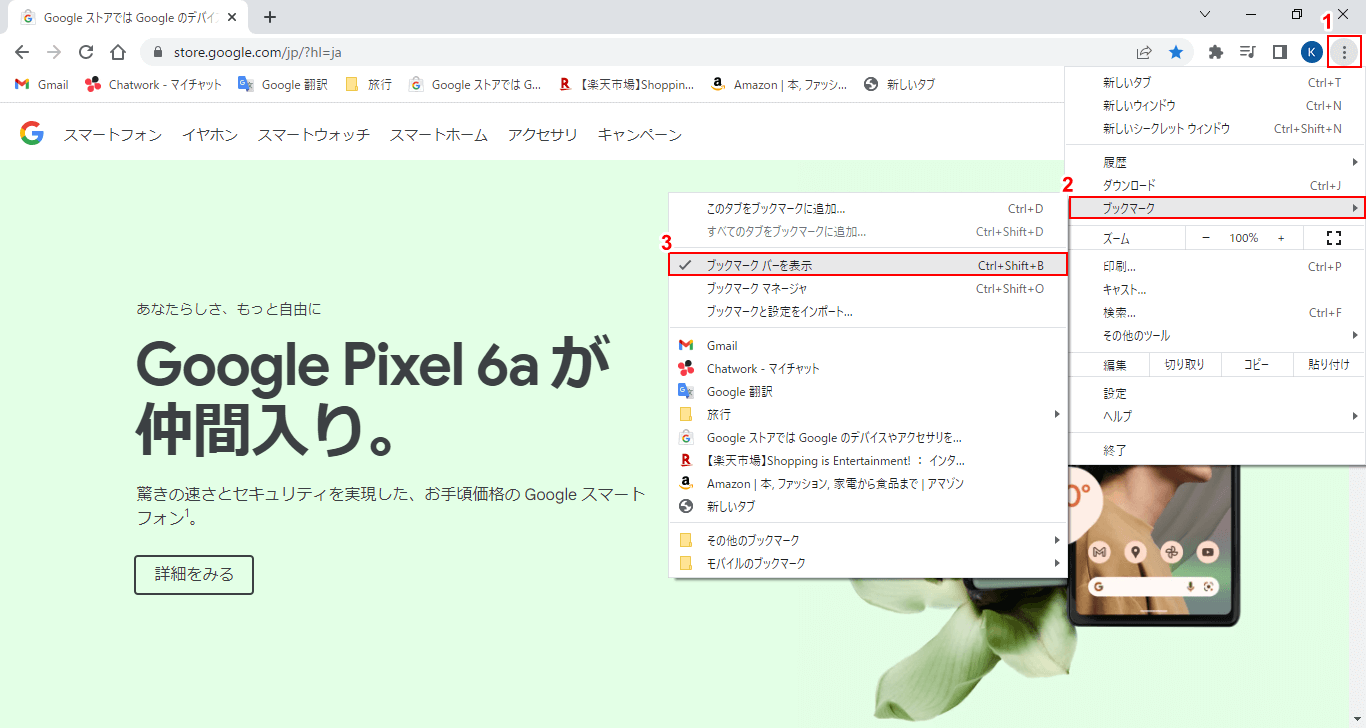Click the tab search chevron in title bar
This screenshot has height=728, width=1366.
[x=1205, y=14]
